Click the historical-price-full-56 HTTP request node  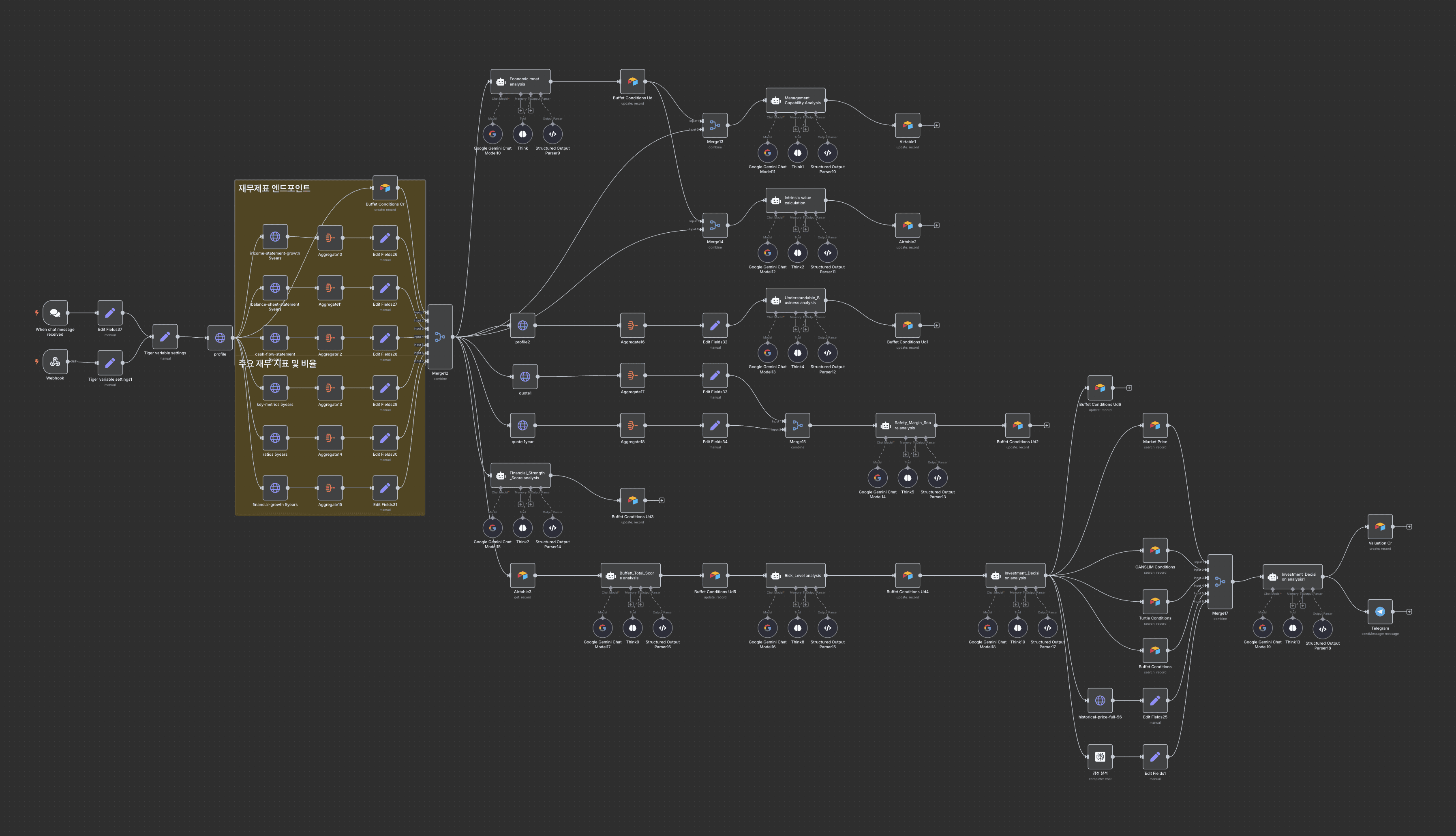(1100, 701)
